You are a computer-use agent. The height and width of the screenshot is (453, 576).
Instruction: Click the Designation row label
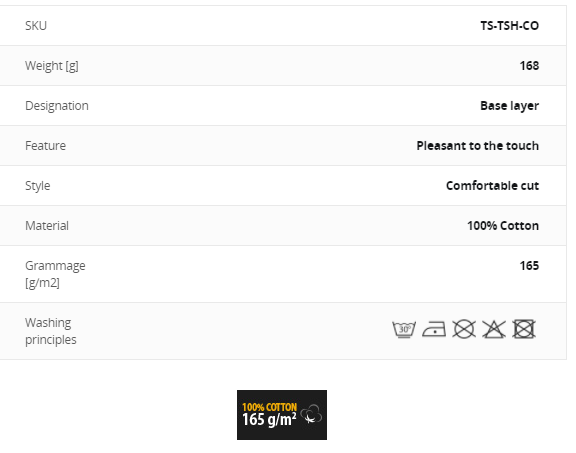pyautogui.click(x=57, y=106)
